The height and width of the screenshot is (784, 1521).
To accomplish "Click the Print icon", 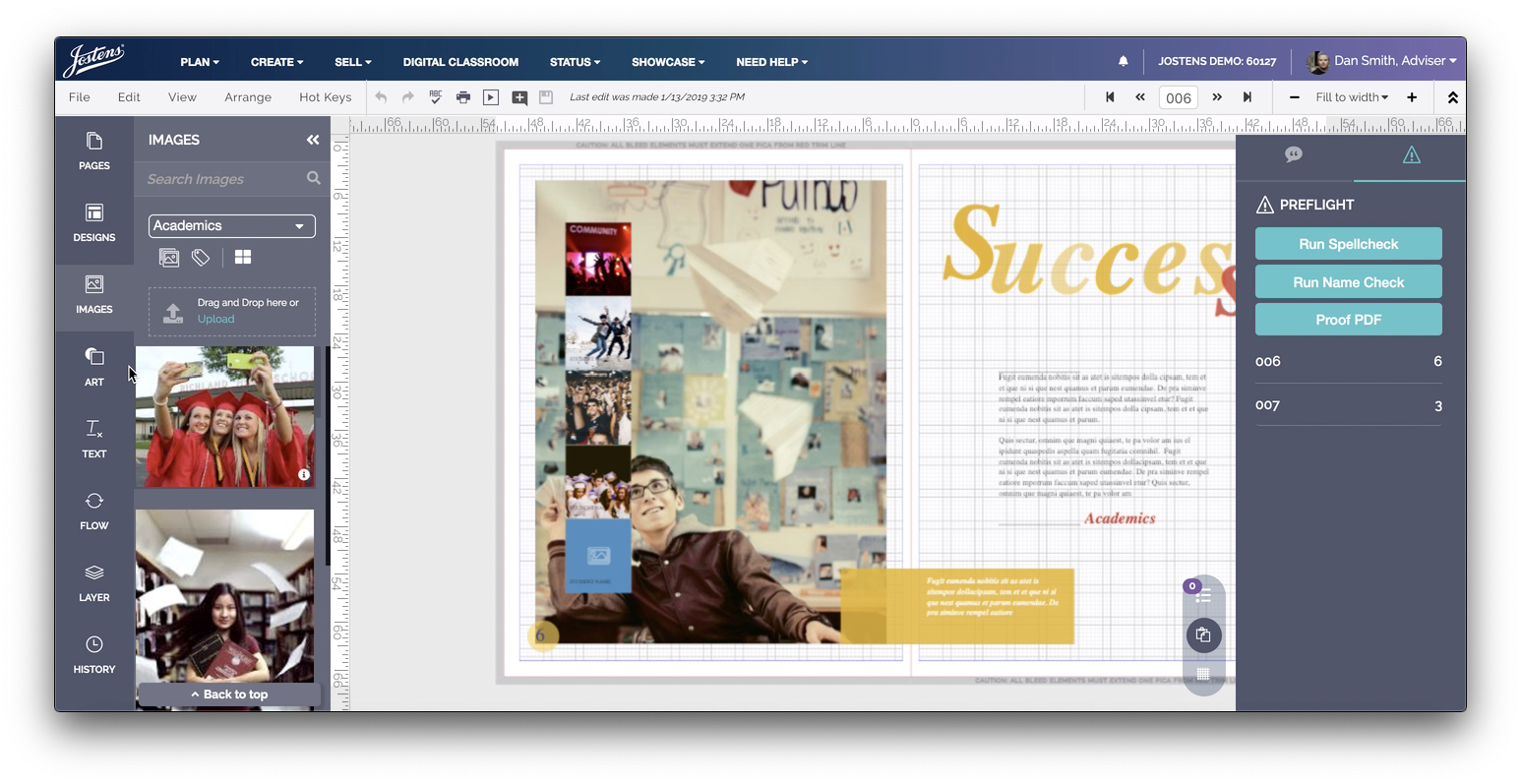I will click(x=462, y=97).
